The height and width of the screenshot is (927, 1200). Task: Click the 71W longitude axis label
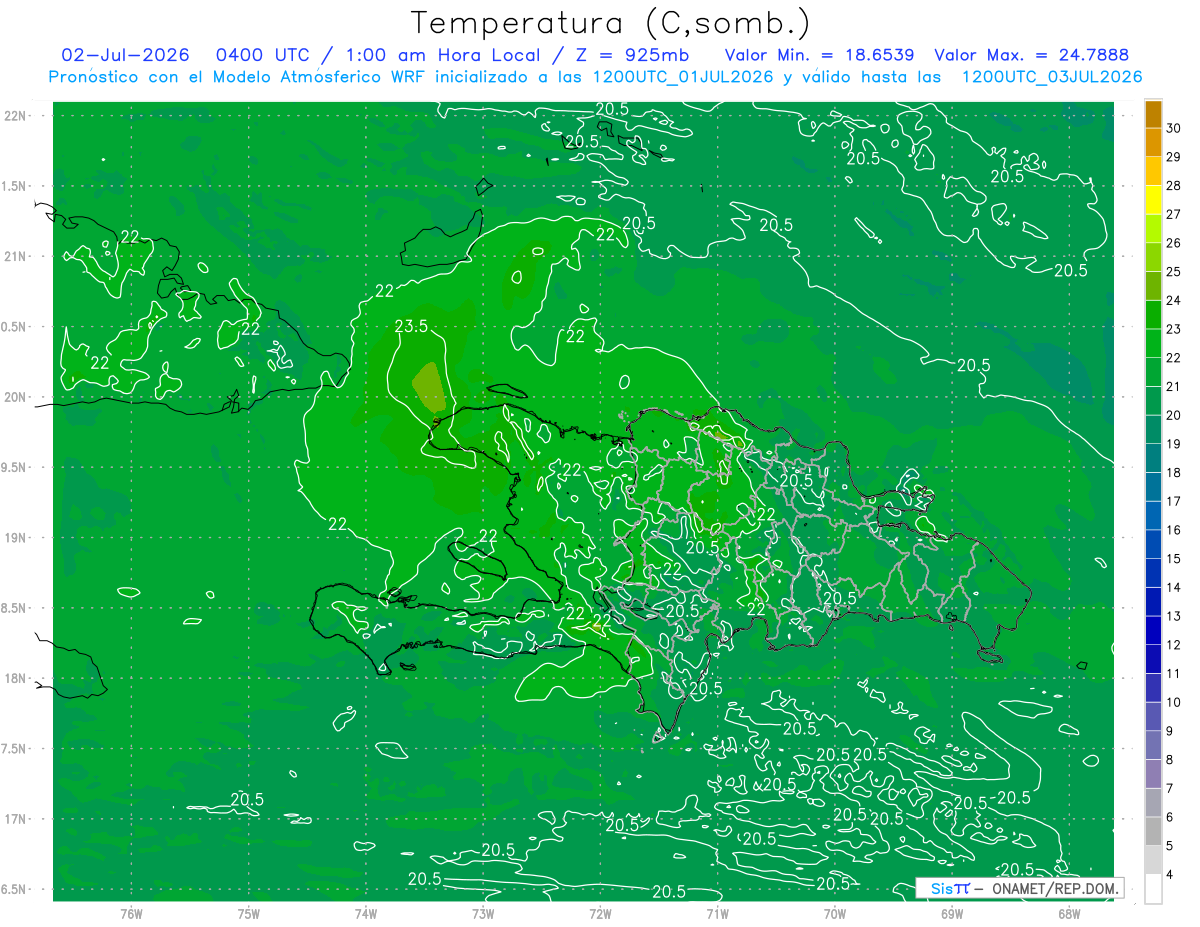717,913
